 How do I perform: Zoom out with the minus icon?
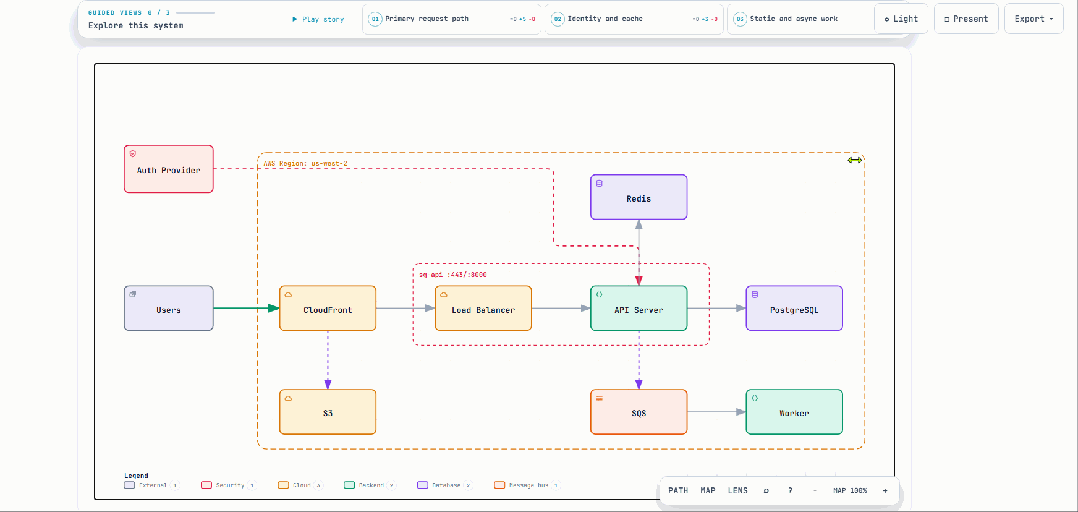point(815,491)
